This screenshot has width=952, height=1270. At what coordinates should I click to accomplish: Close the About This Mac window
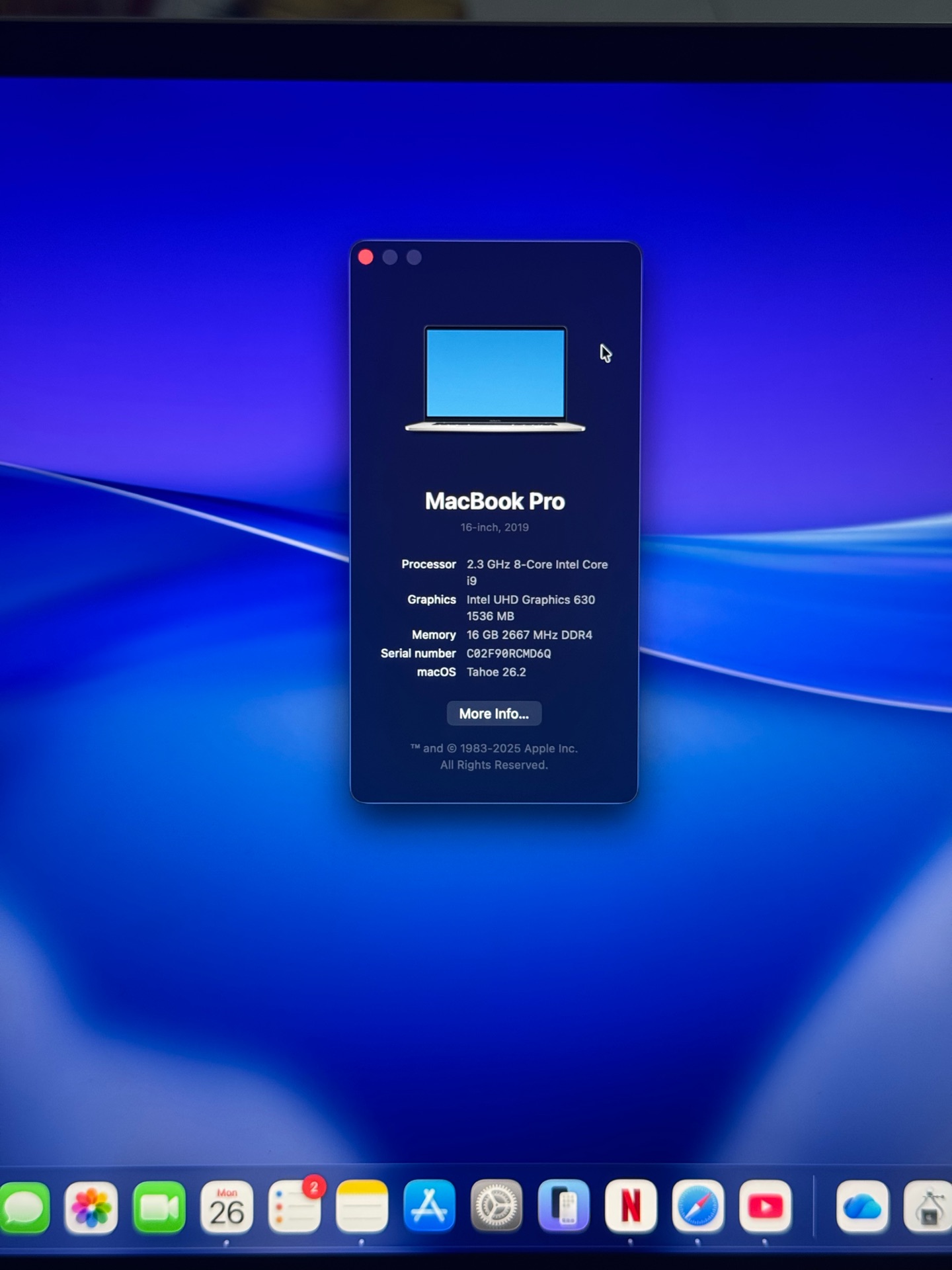pyautogui.click(x=366, y=257)
